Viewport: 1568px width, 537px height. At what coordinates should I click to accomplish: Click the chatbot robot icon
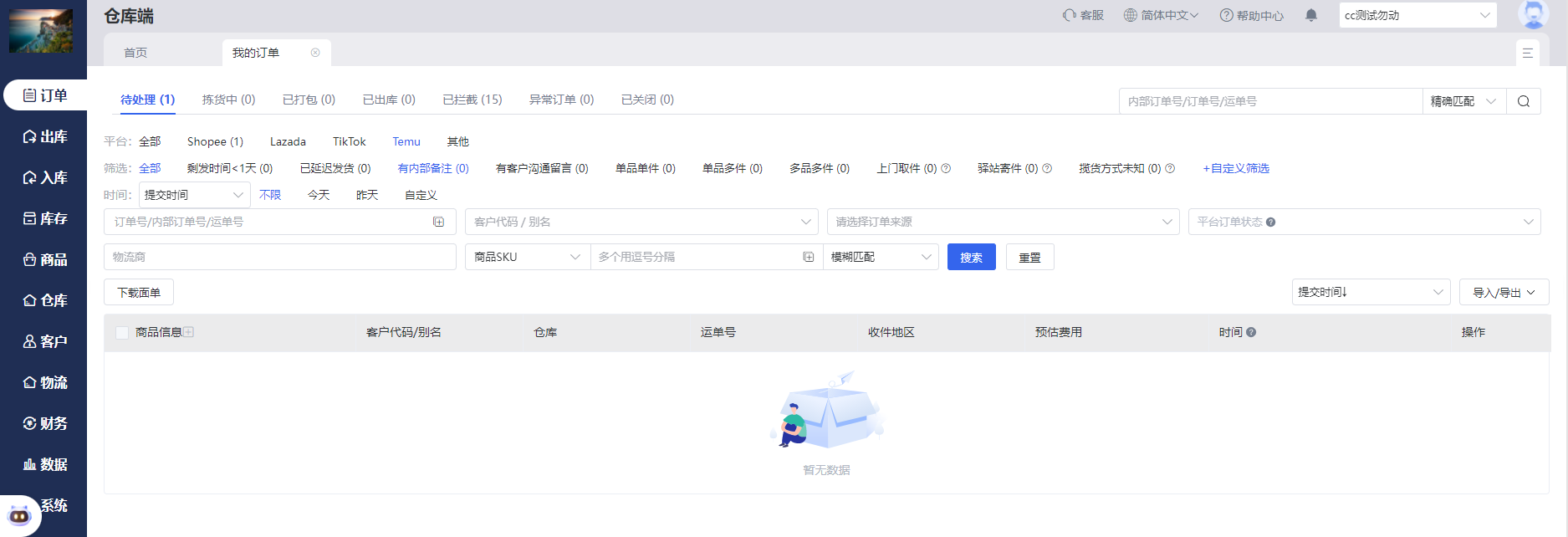(x=19, y=515)
